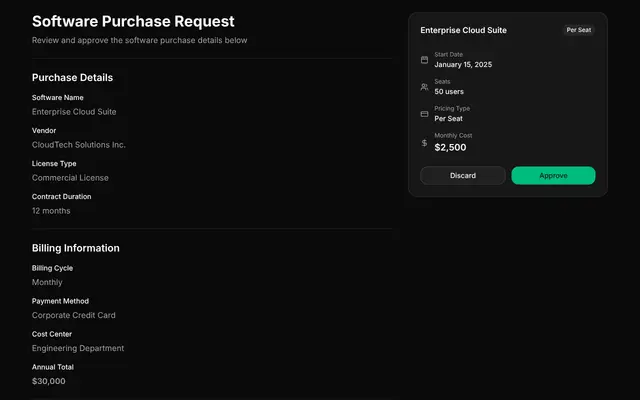The width and height of the screenshot is (640, 400).
Task: Click the dollar icon beside Monthly Cost
Action: click(x=424, y=143)
